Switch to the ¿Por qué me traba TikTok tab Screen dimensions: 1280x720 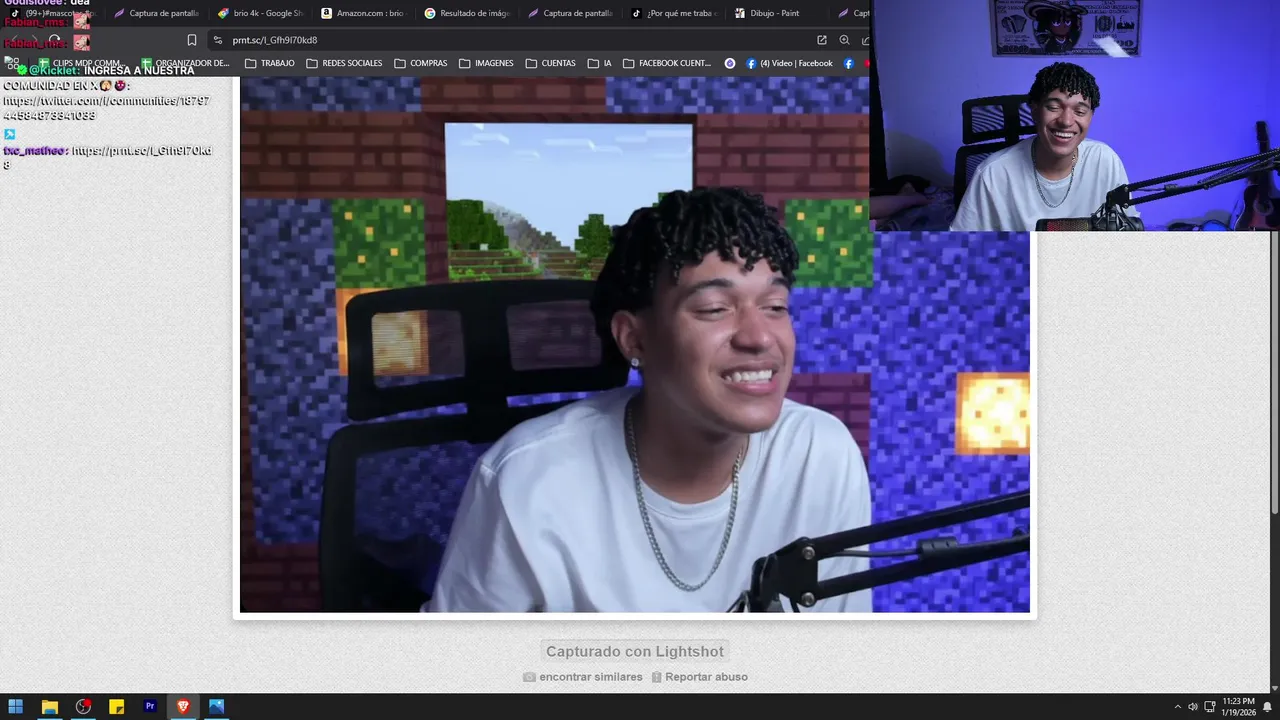tap(675, 13)
